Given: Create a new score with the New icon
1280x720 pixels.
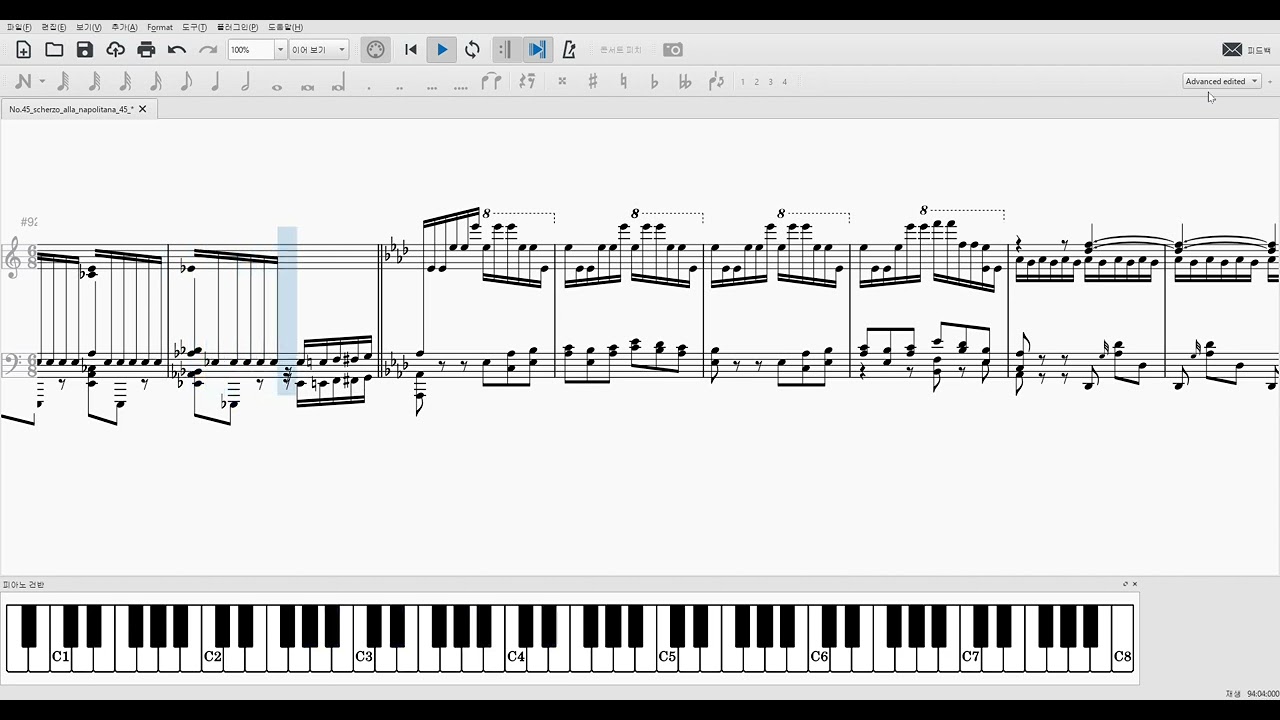Looking at the screenshot, I should pyautogui.click(x=24, y=49).
